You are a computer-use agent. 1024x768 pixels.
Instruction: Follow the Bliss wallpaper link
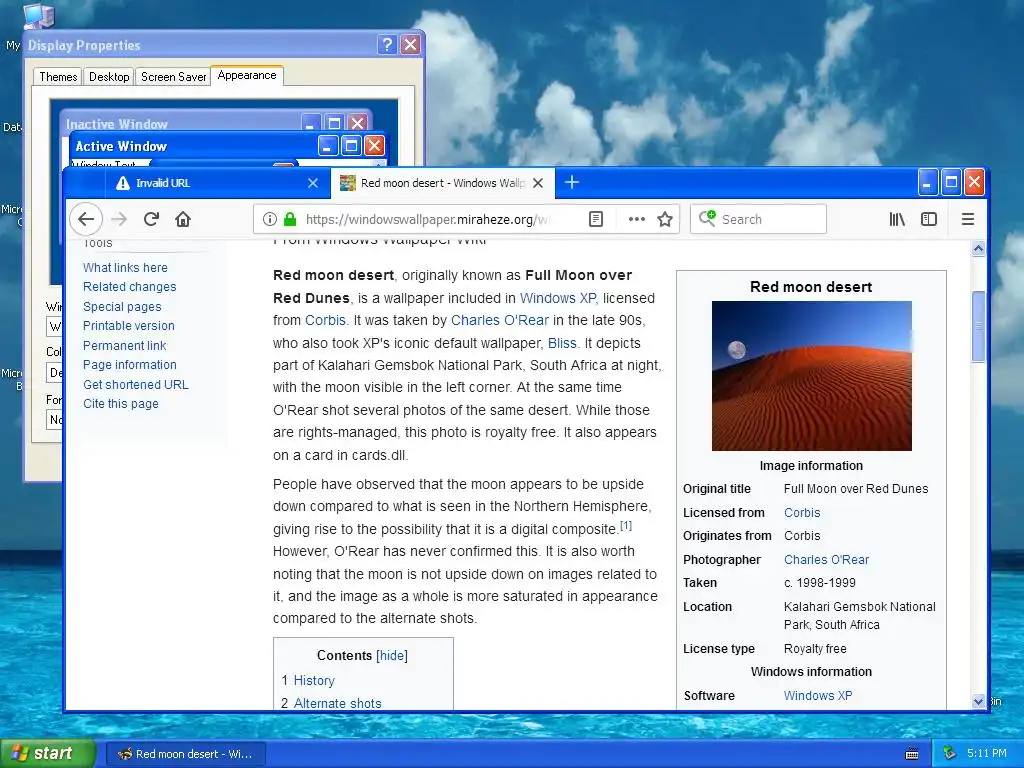563,343
